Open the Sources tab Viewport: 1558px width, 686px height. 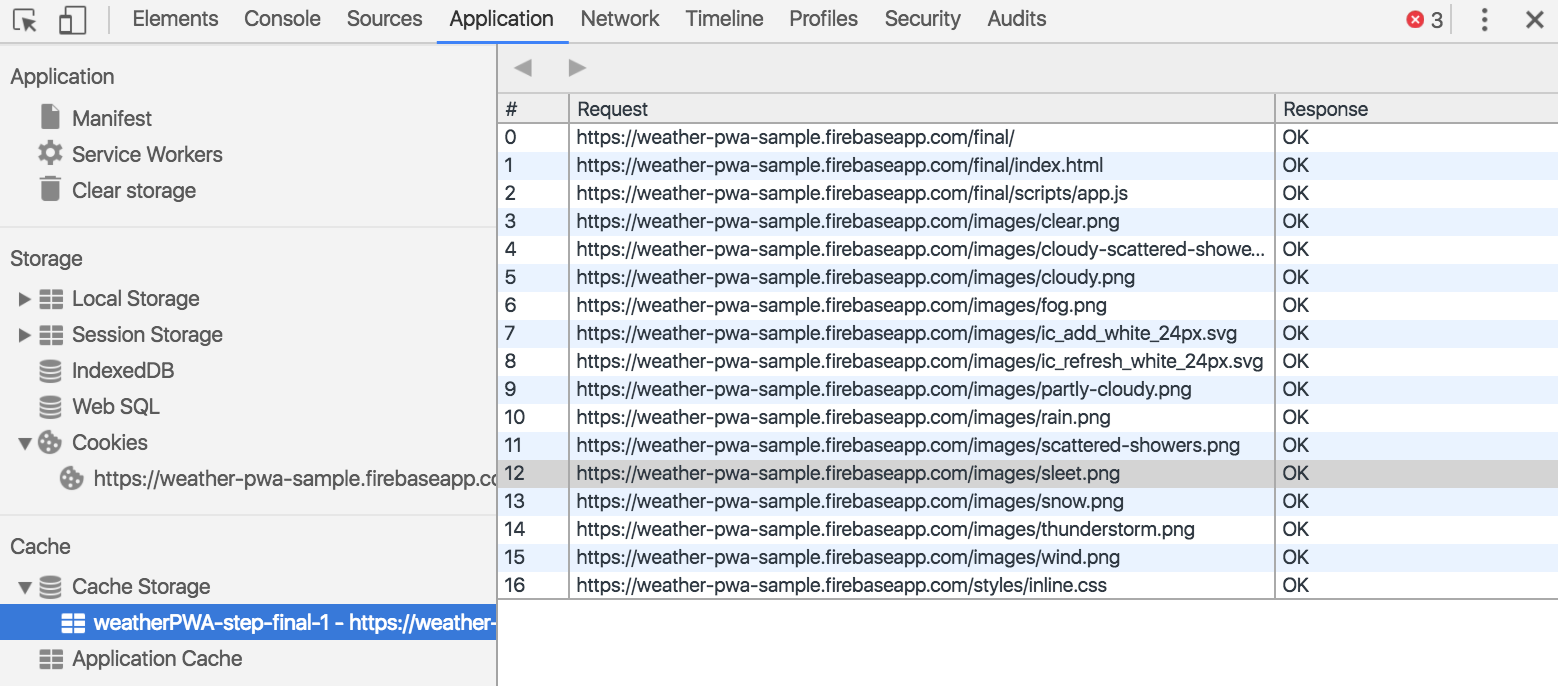384,19
